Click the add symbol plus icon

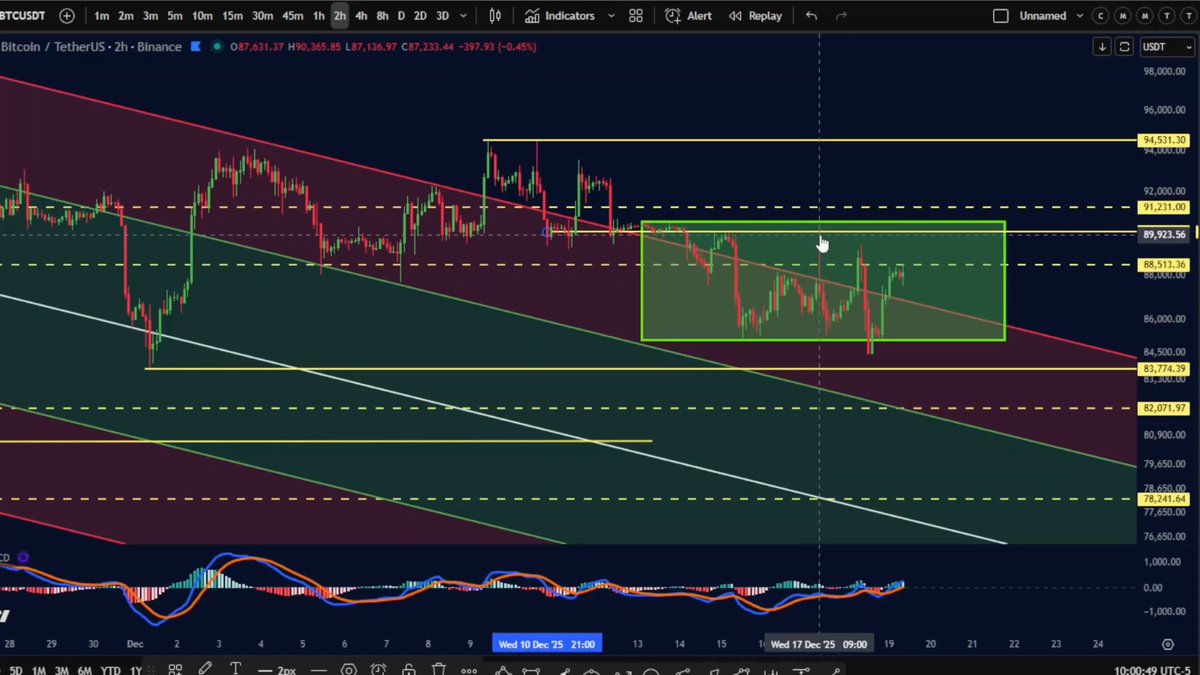click(x=66, y=16)
